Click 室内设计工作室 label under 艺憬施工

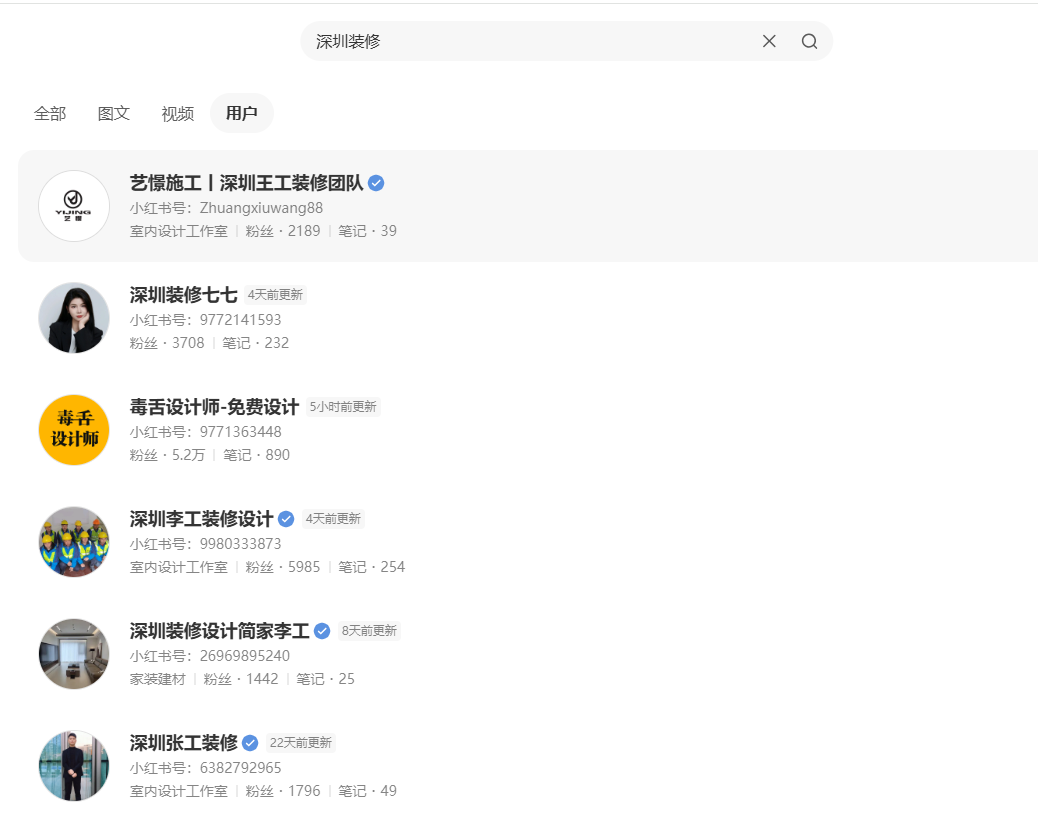pos(179,231)
